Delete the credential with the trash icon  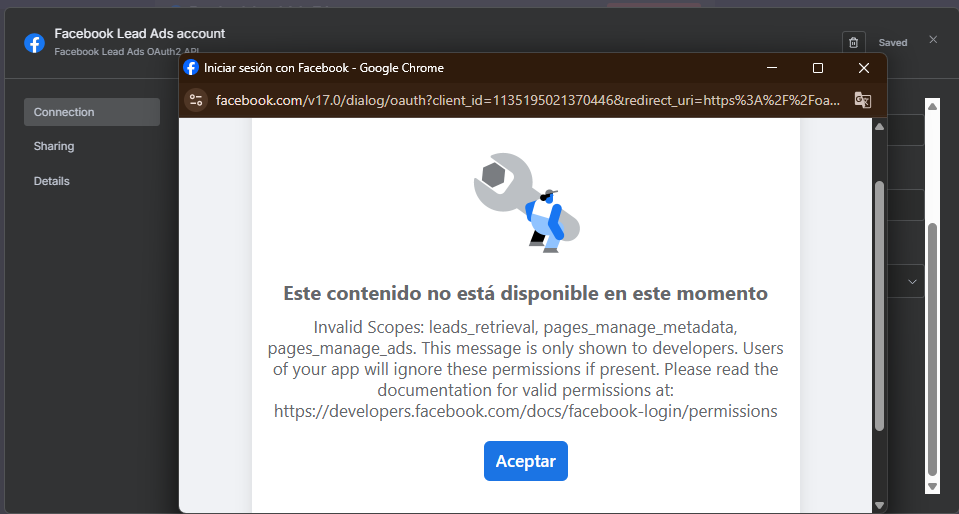(854, 43)
